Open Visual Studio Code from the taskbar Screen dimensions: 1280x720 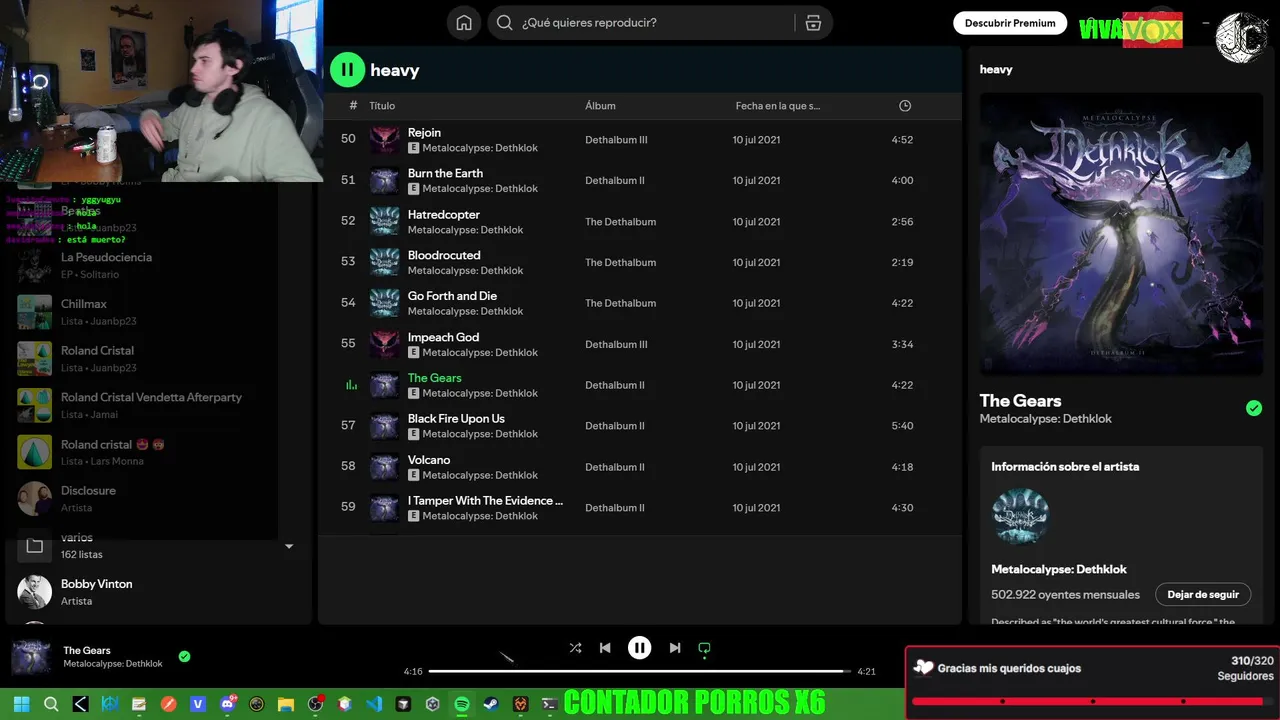(374, 704)
